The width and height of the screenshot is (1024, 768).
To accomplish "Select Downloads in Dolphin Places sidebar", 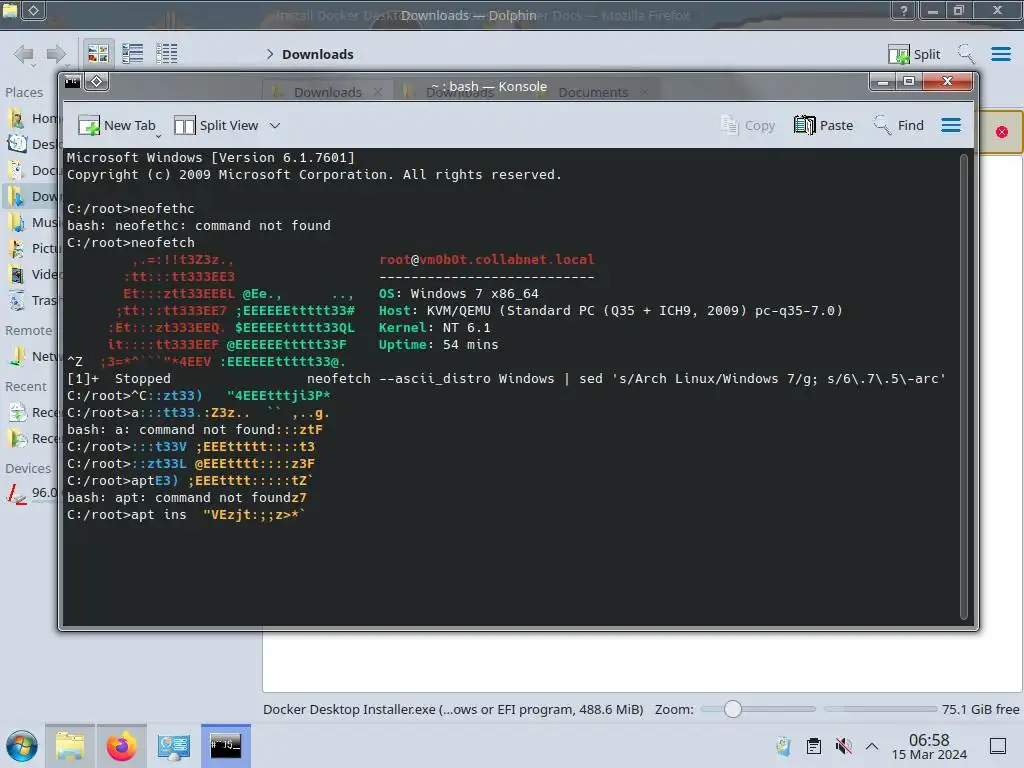I will pos(30,197).
